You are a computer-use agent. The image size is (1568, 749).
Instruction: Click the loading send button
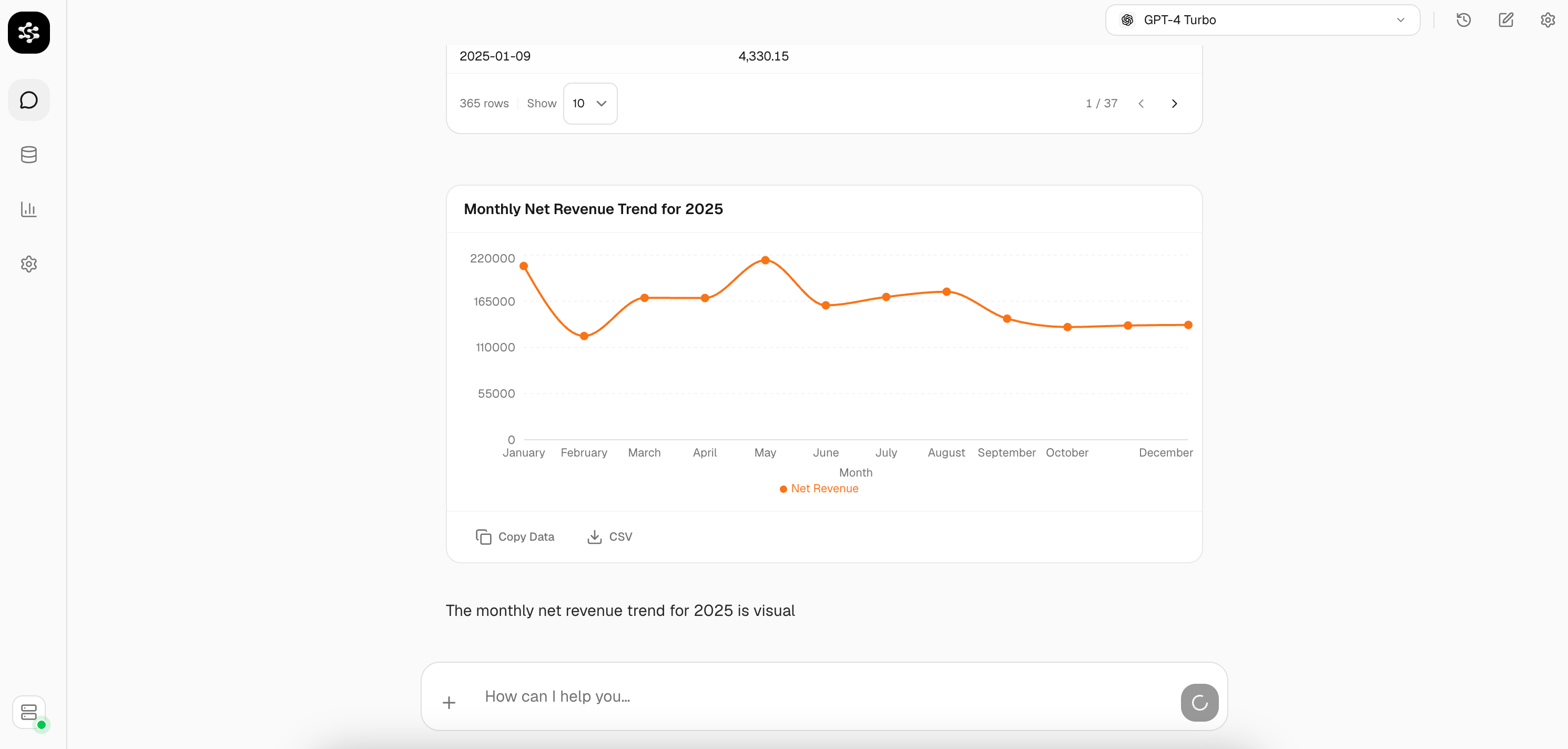tap(1199, 703)
